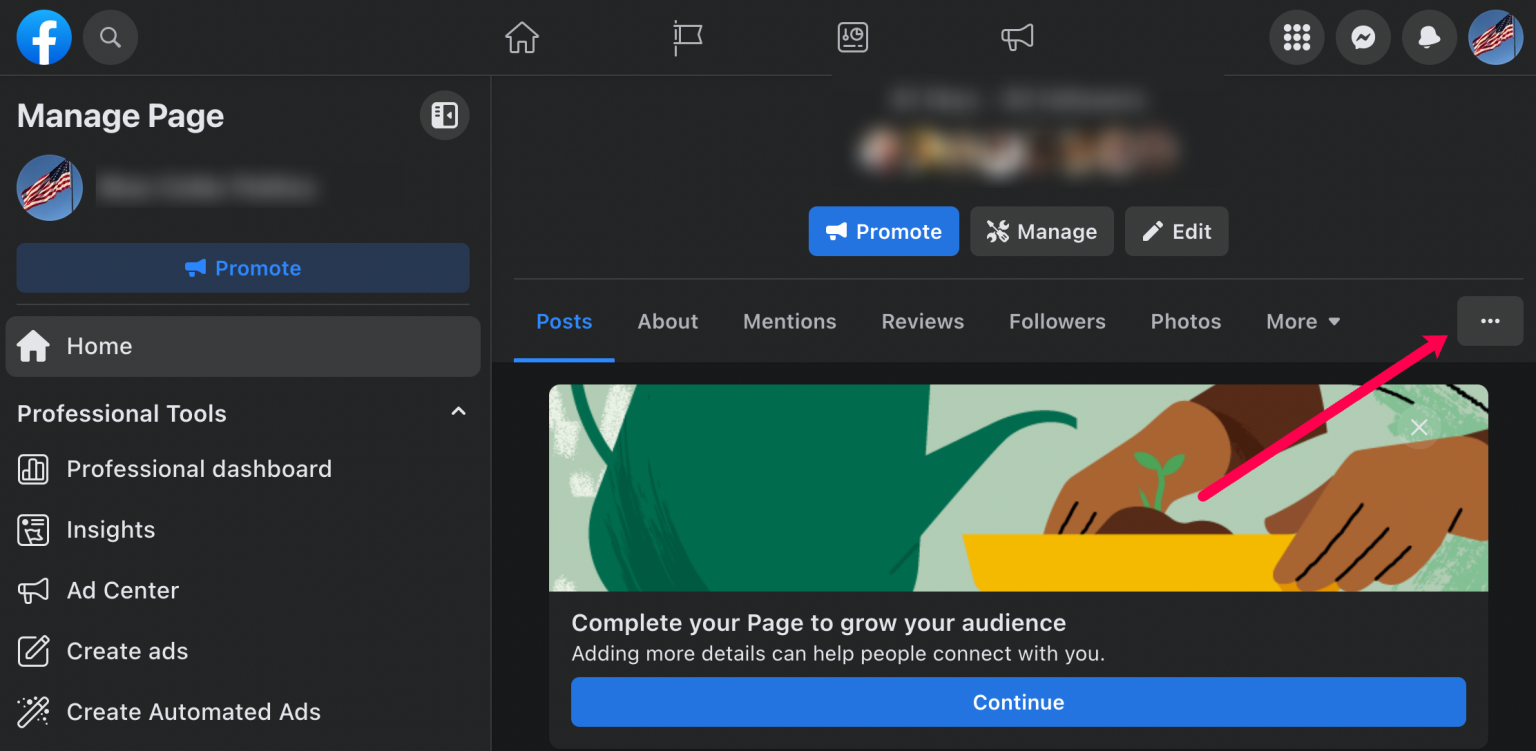The width and height of the screenshot is (1536, 751).
Task: Open the Professional dashboard
Action: pyautogui.click(x=199, y=468)
